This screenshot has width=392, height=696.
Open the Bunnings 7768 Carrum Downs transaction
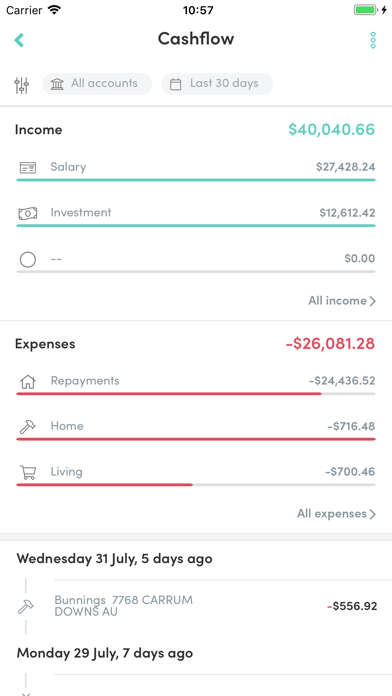(x=196, y=606)
